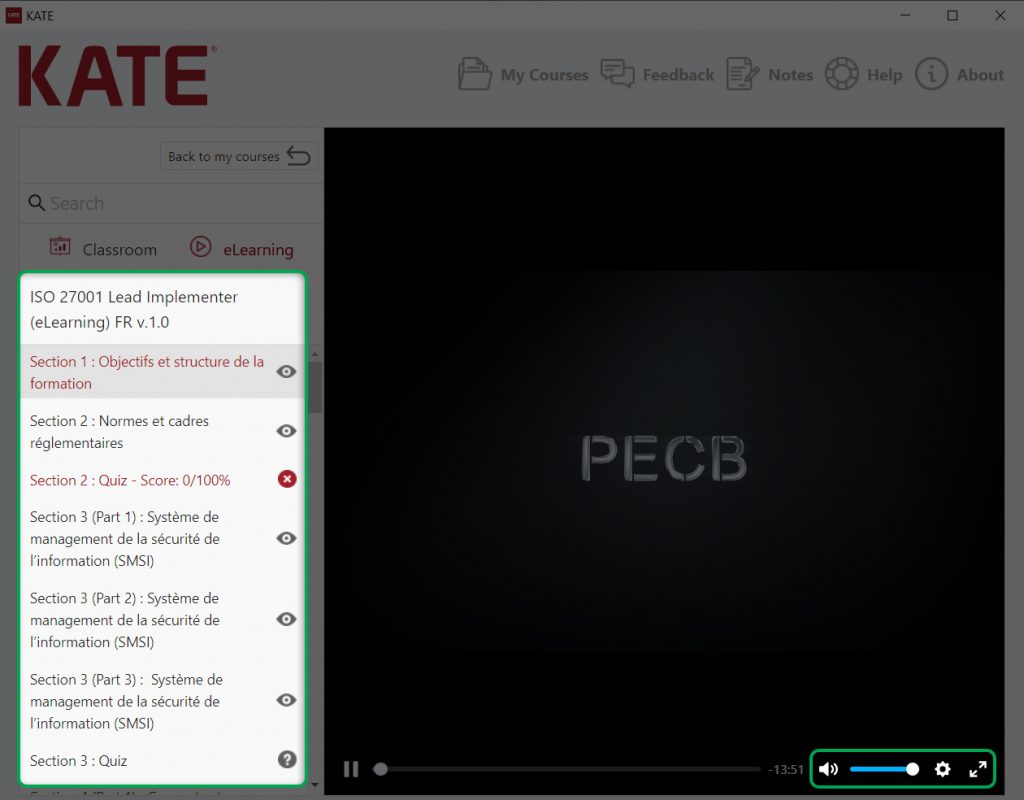
Task: Open the Help lifebuoy icon
Action: [x=842, y=74]
